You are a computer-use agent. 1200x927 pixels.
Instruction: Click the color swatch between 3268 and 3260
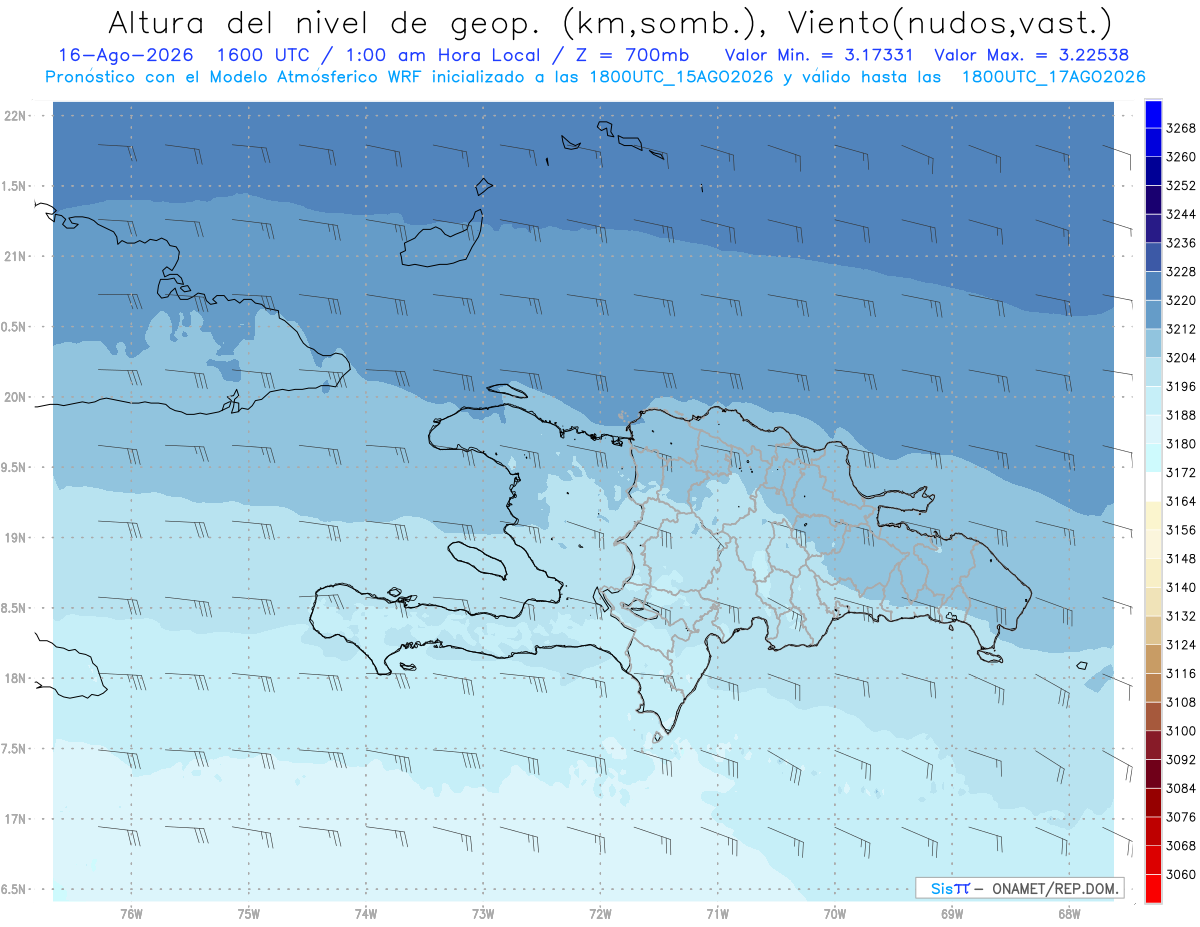coord(1153,143)
